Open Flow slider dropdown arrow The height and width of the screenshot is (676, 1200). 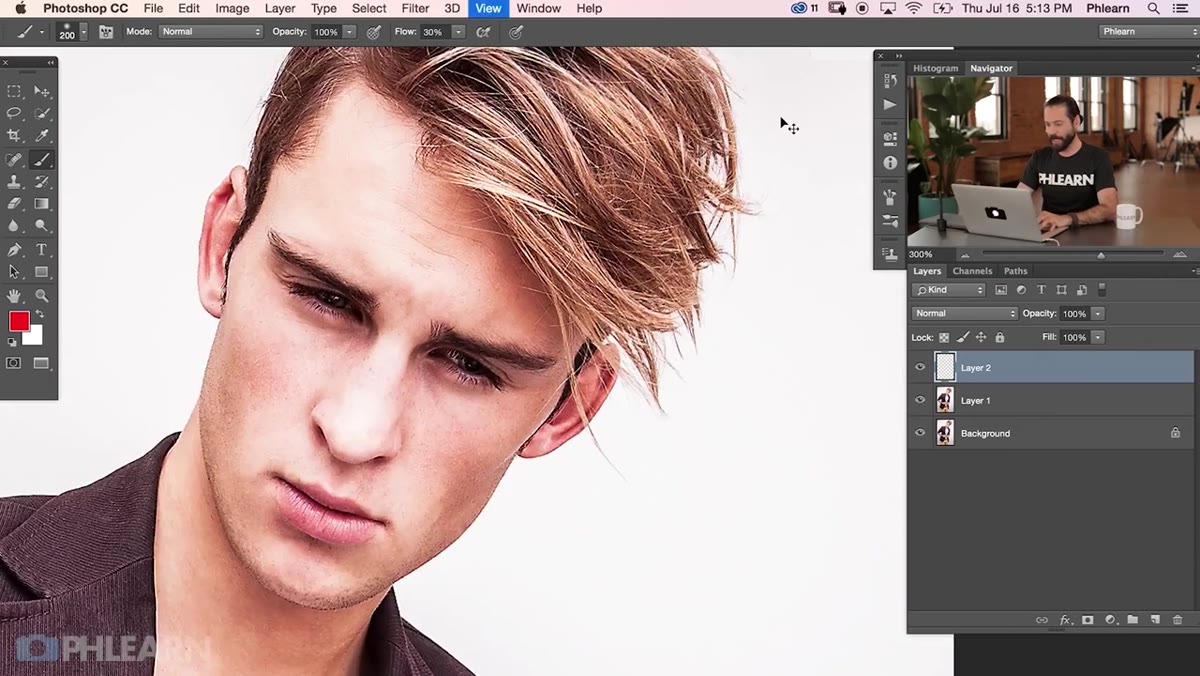coord(458,32)
